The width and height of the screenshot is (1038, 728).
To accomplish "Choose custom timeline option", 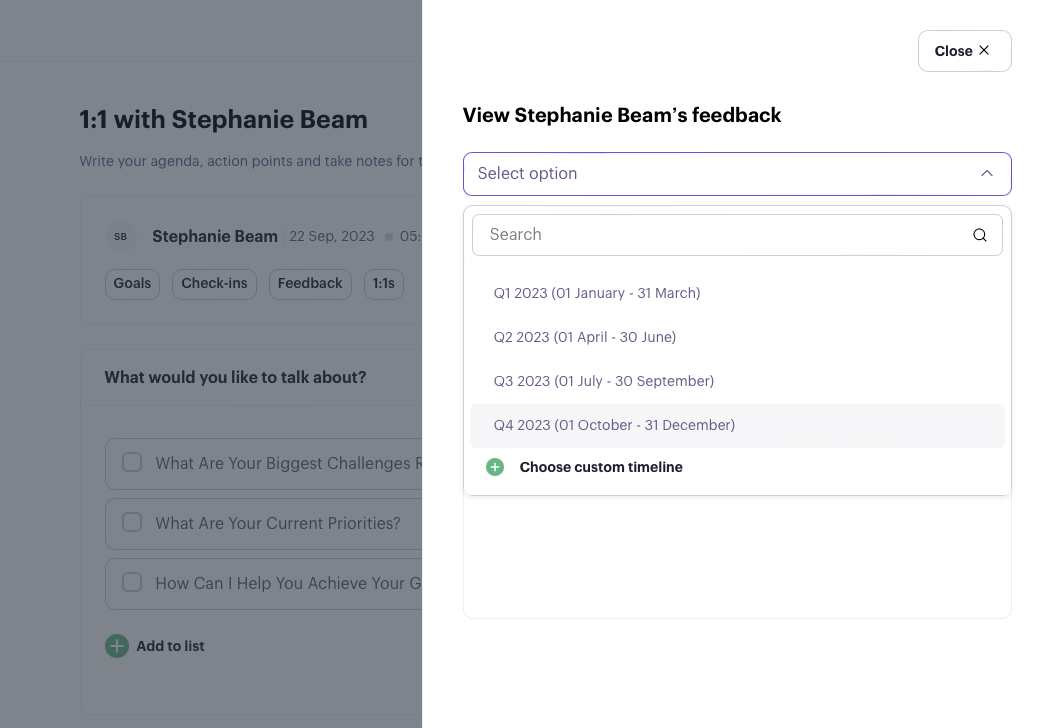I will click(600, 467).
